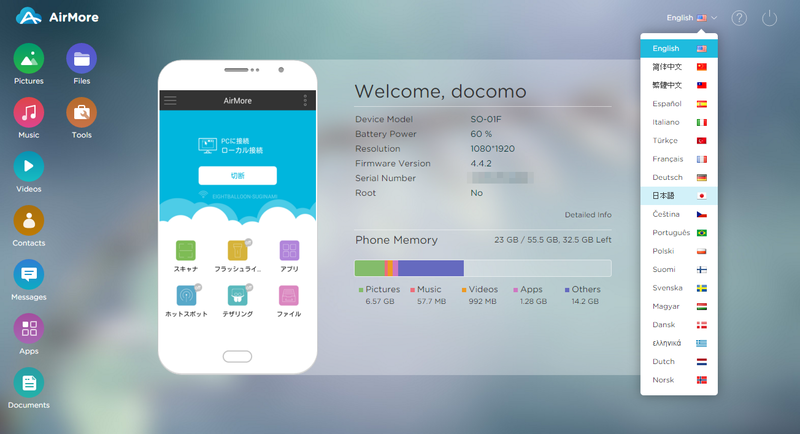800x434 pixels.
Task: Click the Apps 1.28 GB legend entry
Action: tap(530, 295)
